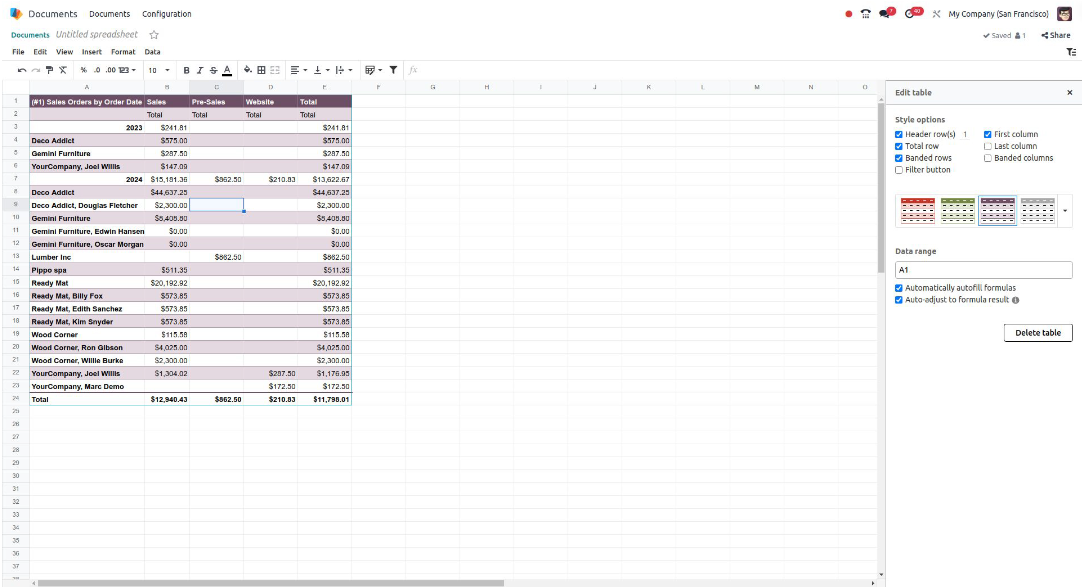Viewport: 1083px width, 587px height.
Task: Click the Share button
Action: pyautogui.click(x=1055, y=35)
